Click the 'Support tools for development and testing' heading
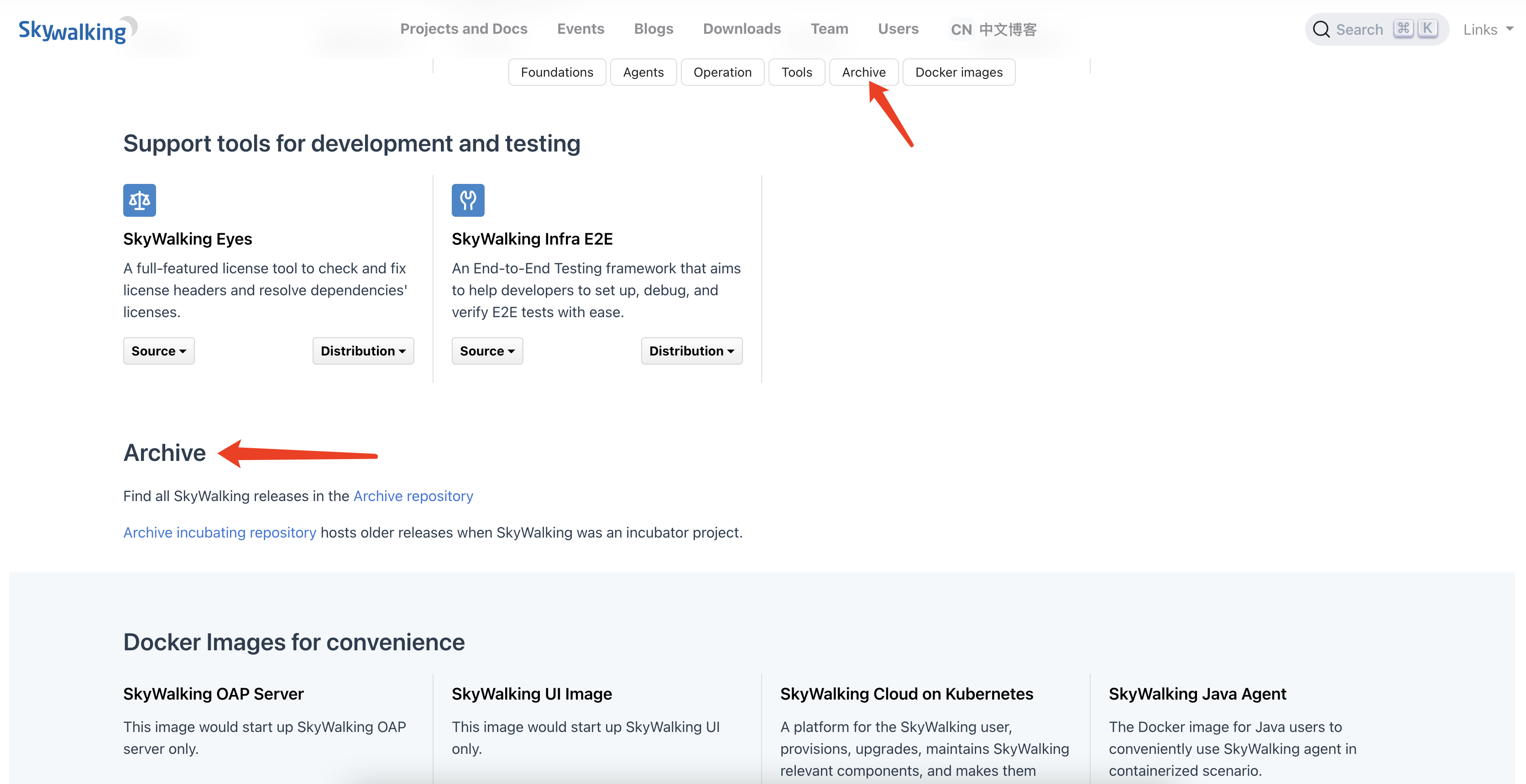The image size is (1526, 784). tap(352, 143)
